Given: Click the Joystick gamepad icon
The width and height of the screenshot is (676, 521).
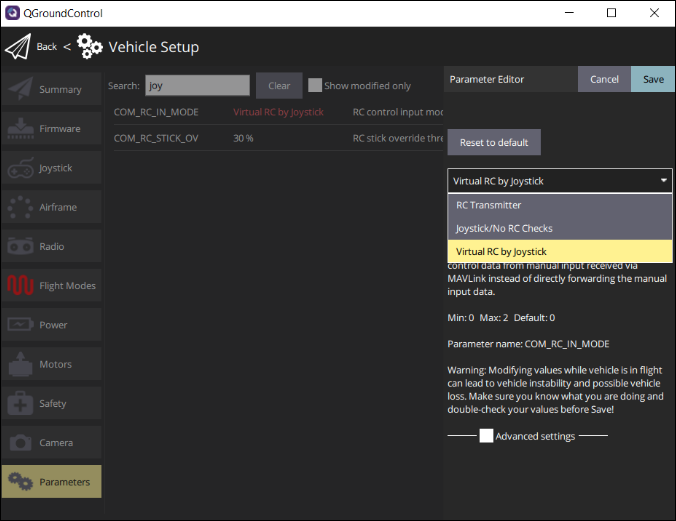Looking at the screenshot, I should pyautogui.click(x=20, y=168).
